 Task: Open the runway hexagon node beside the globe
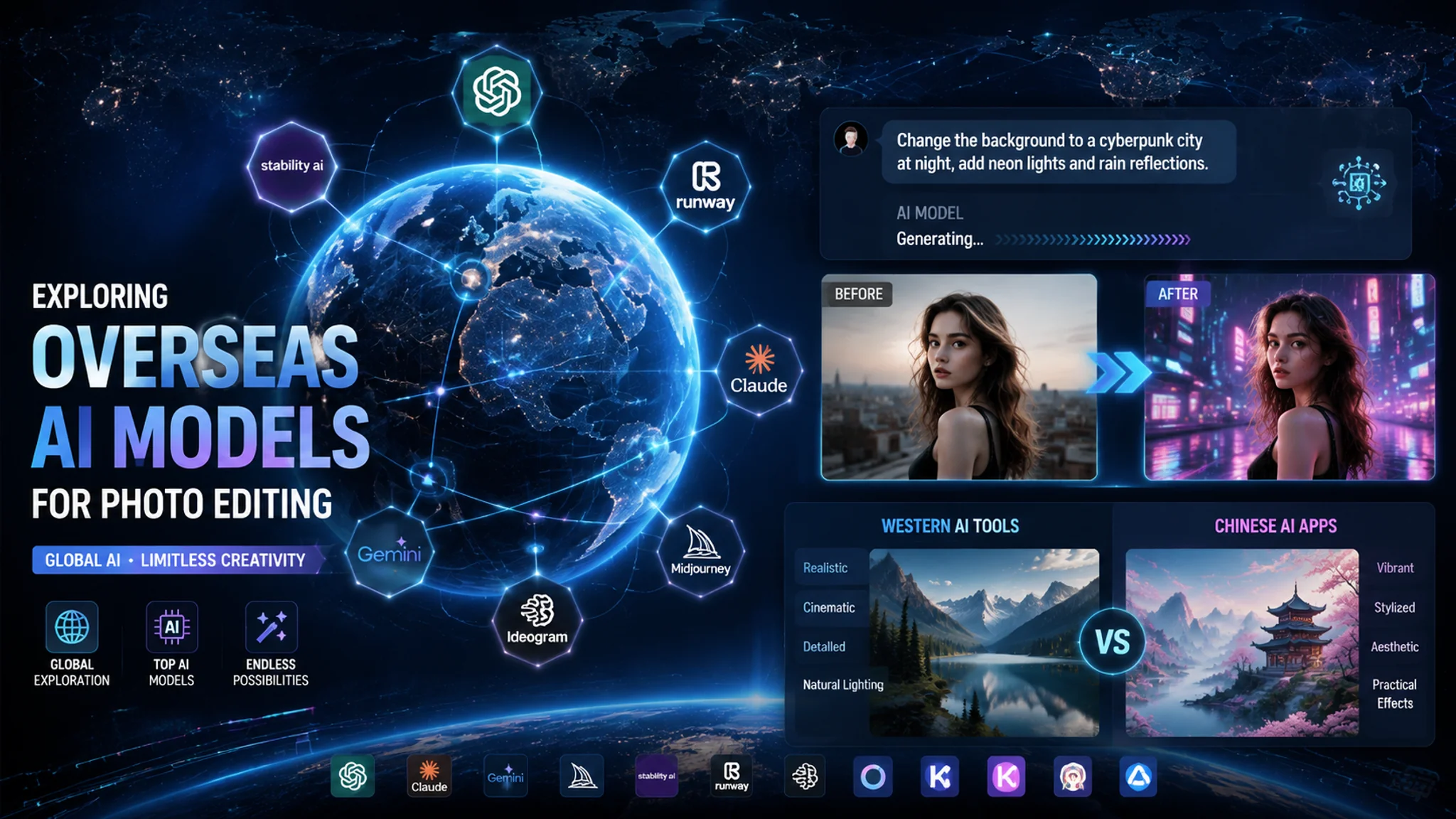(x=705, y=186)
